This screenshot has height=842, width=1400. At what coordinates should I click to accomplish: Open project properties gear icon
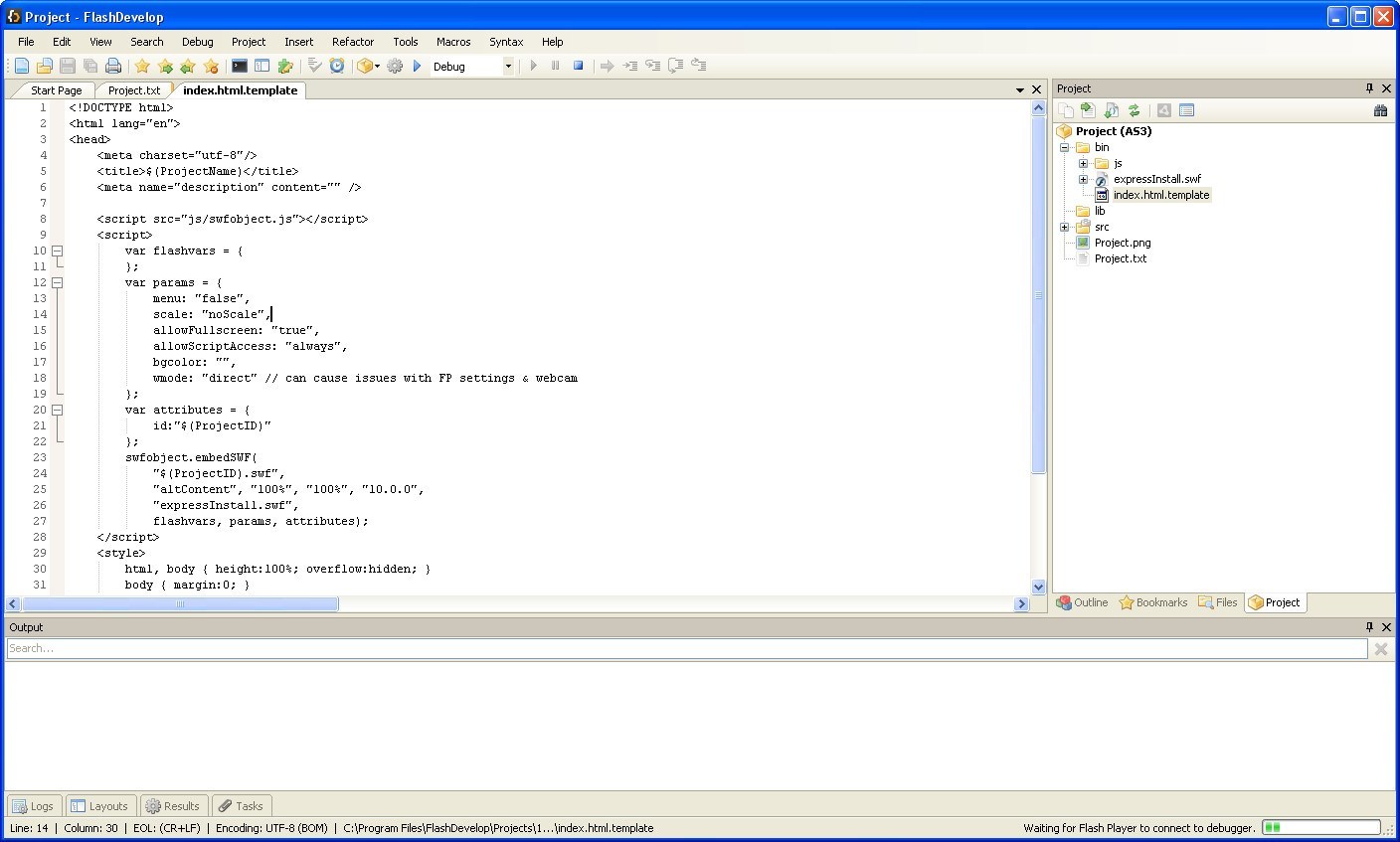click(395, 66)
